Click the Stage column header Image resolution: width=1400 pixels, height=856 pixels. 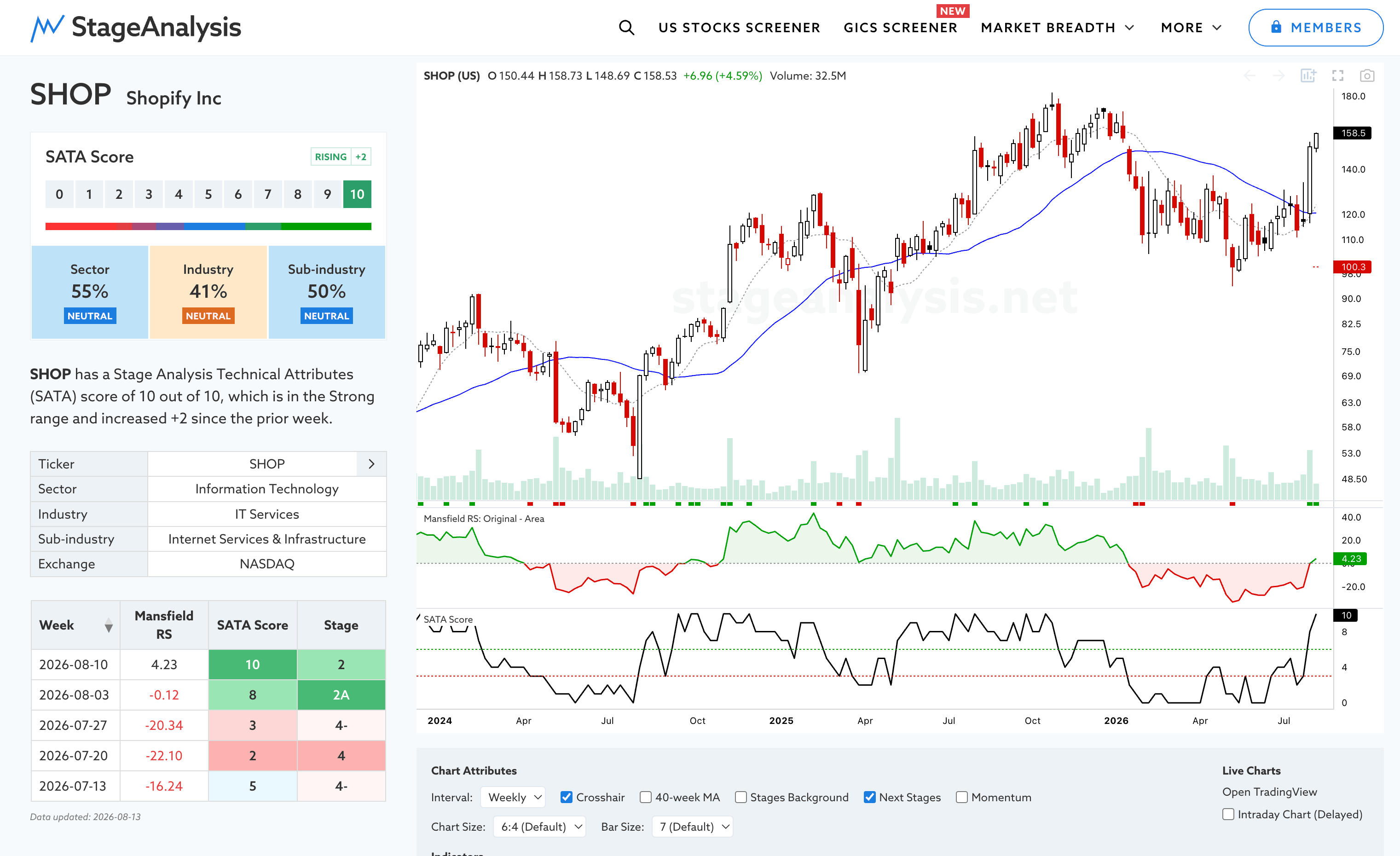pyautogui.click(x=341, y=625)
